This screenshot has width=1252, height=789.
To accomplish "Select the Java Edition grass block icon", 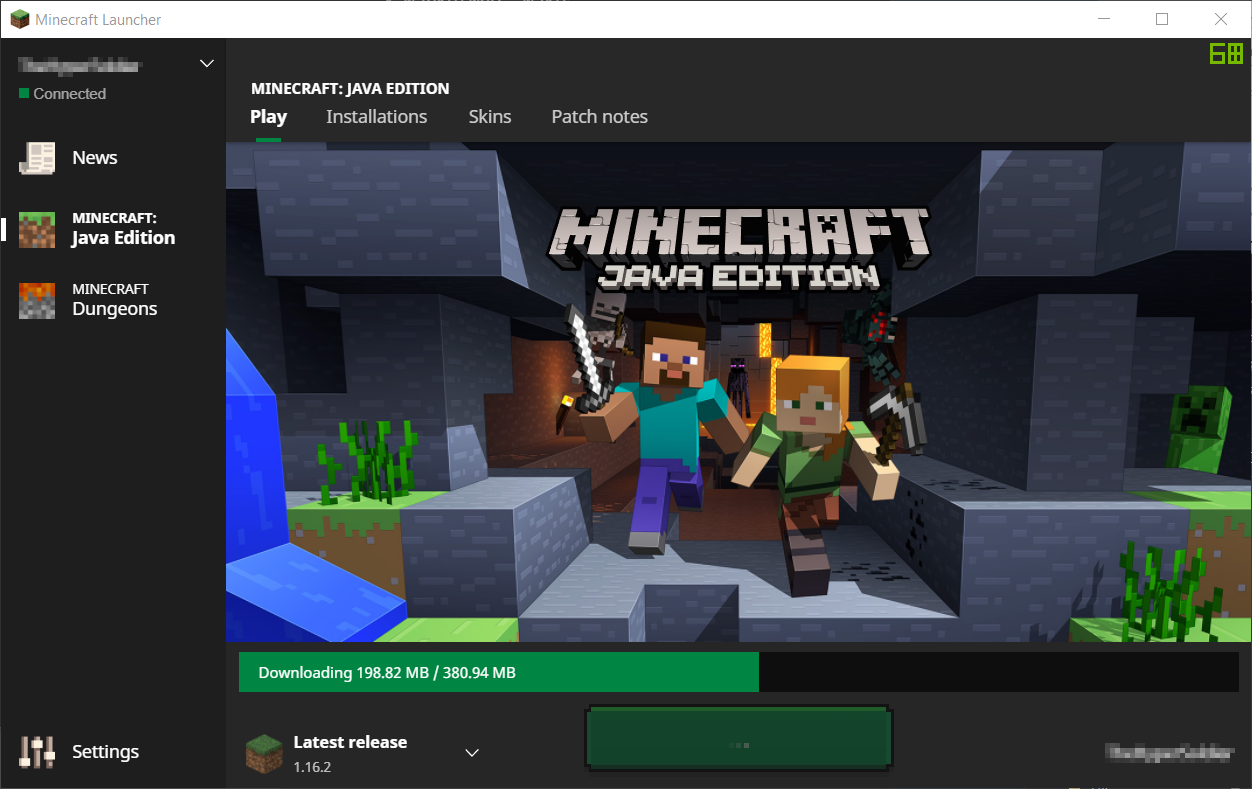I will (x=37, y=229).
